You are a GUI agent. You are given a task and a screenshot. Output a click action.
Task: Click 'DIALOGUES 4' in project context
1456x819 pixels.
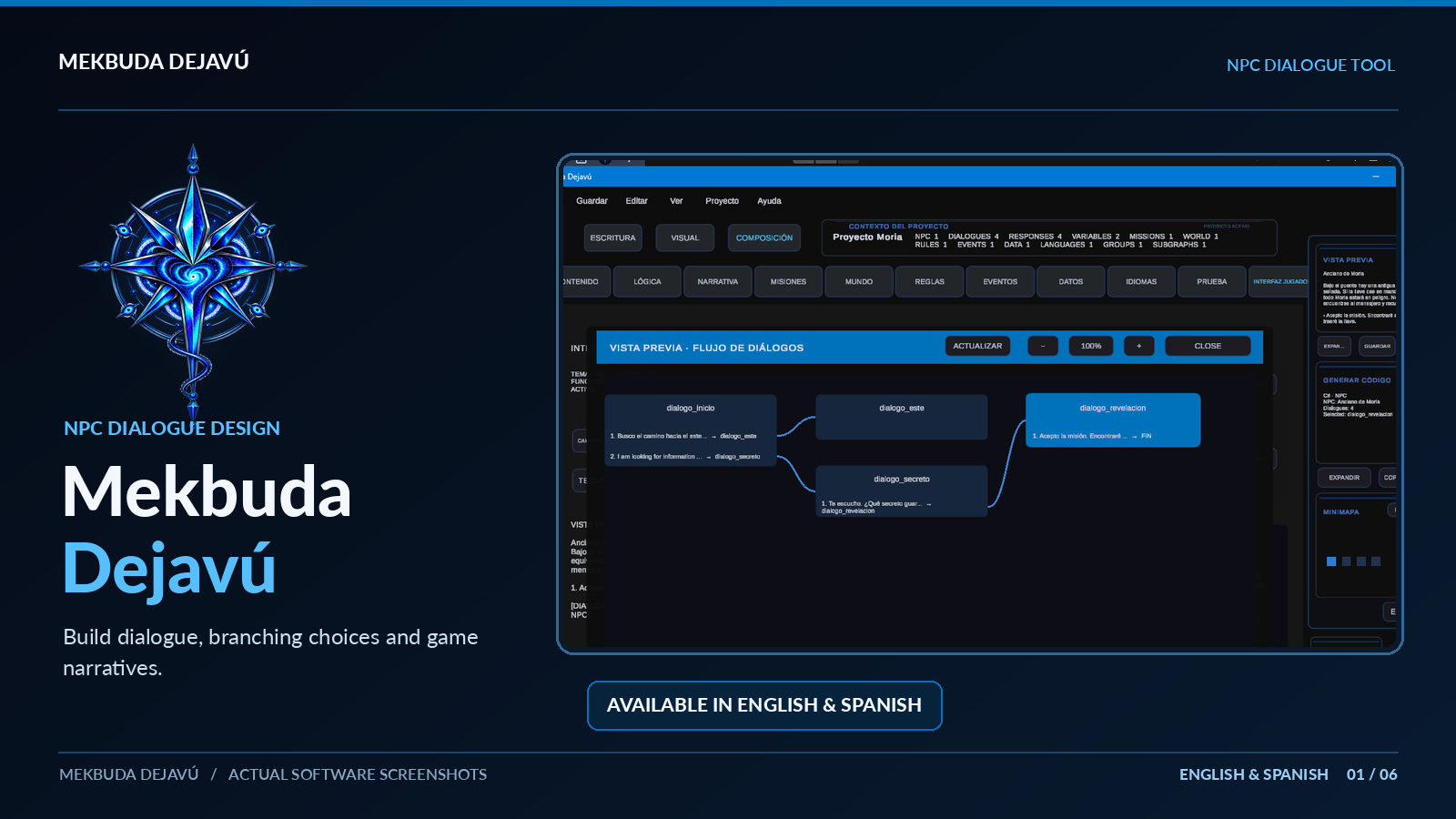tap(974, 237)
